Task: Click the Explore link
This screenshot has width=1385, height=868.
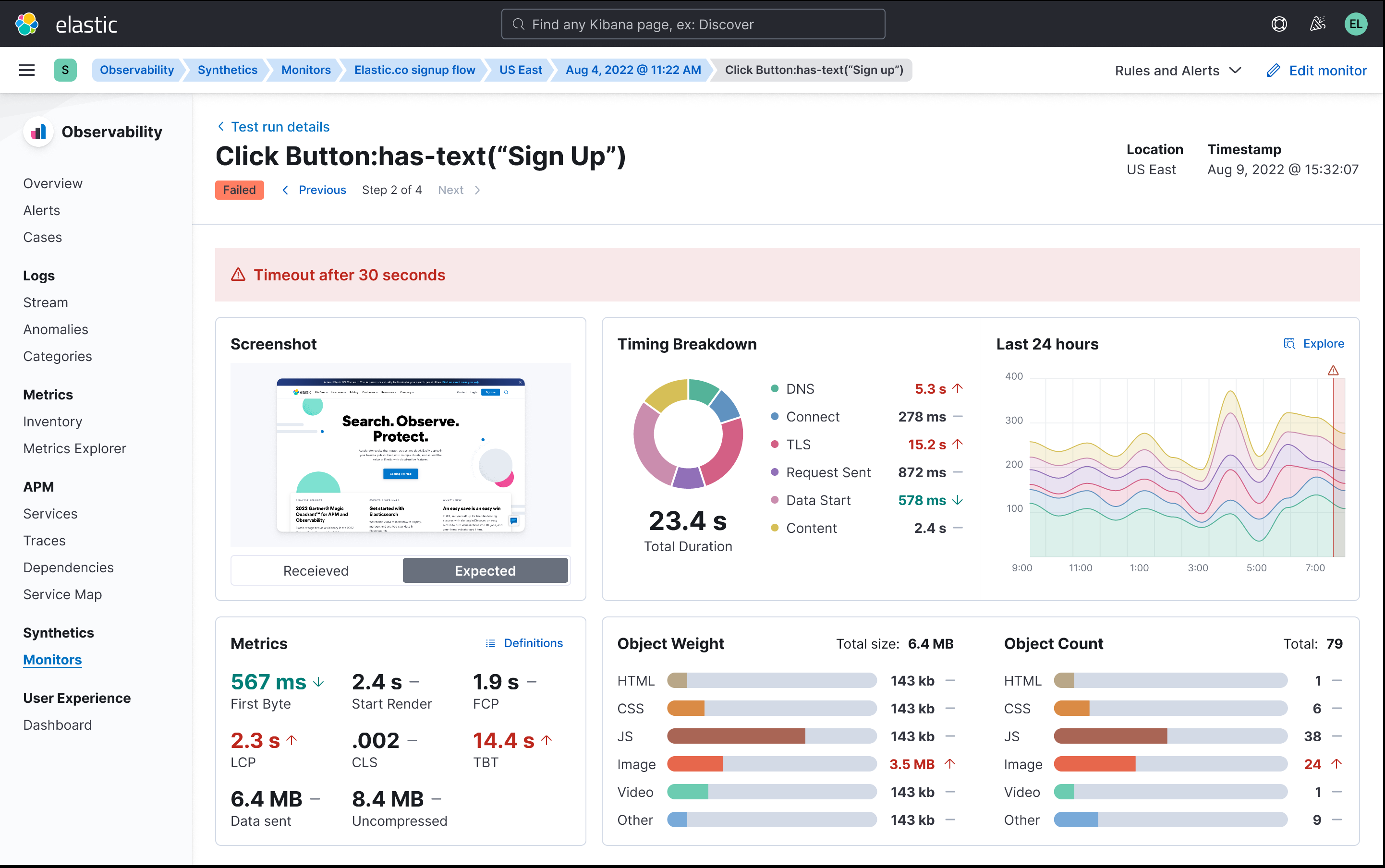Action: pyautogui.click(x=1324, y=343)
